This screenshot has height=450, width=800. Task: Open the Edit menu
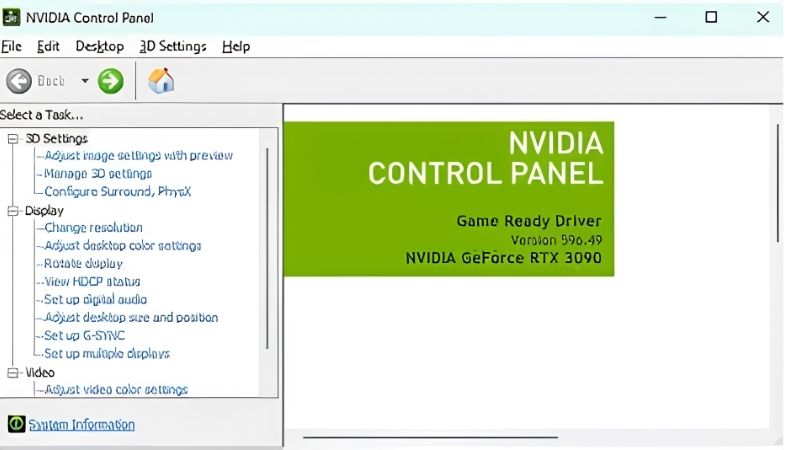click(x=48, y=46)
